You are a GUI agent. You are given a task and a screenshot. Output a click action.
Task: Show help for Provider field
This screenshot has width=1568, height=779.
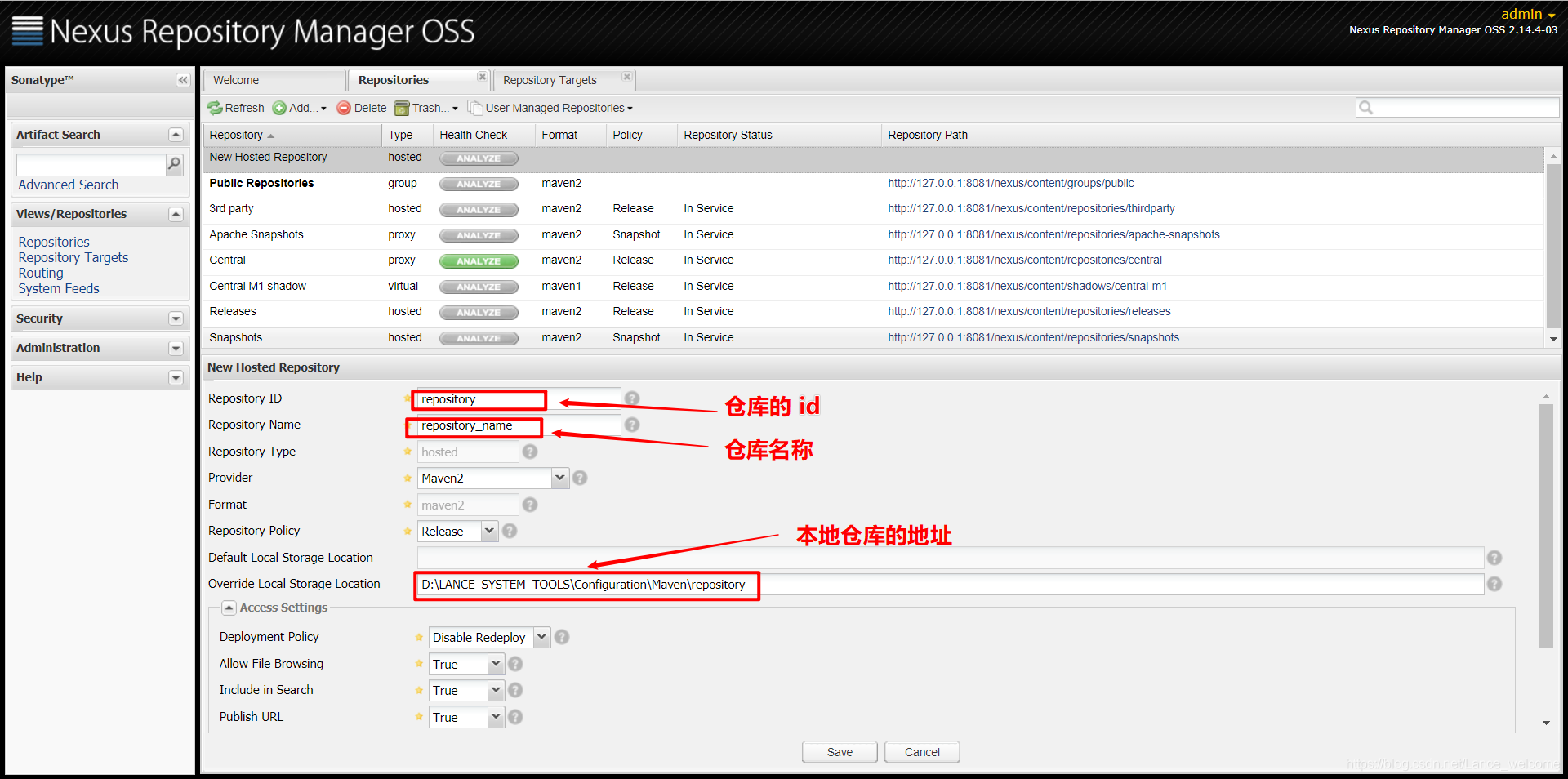[x=580, y=478]
